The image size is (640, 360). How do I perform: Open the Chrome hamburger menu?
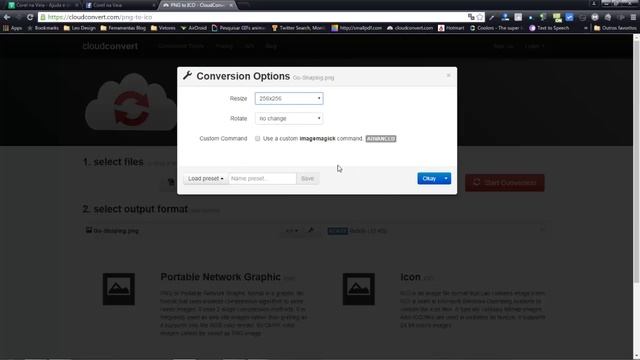tap(633, 17)
